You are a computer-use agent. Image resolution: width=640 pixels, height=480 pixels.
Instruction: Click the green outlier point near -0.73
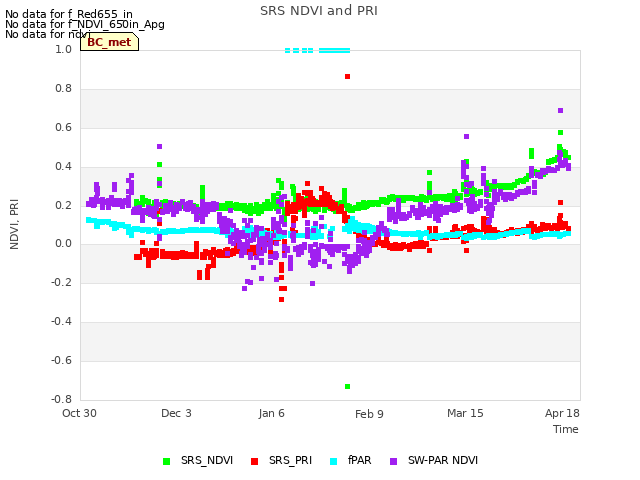[x=347, y=387]
